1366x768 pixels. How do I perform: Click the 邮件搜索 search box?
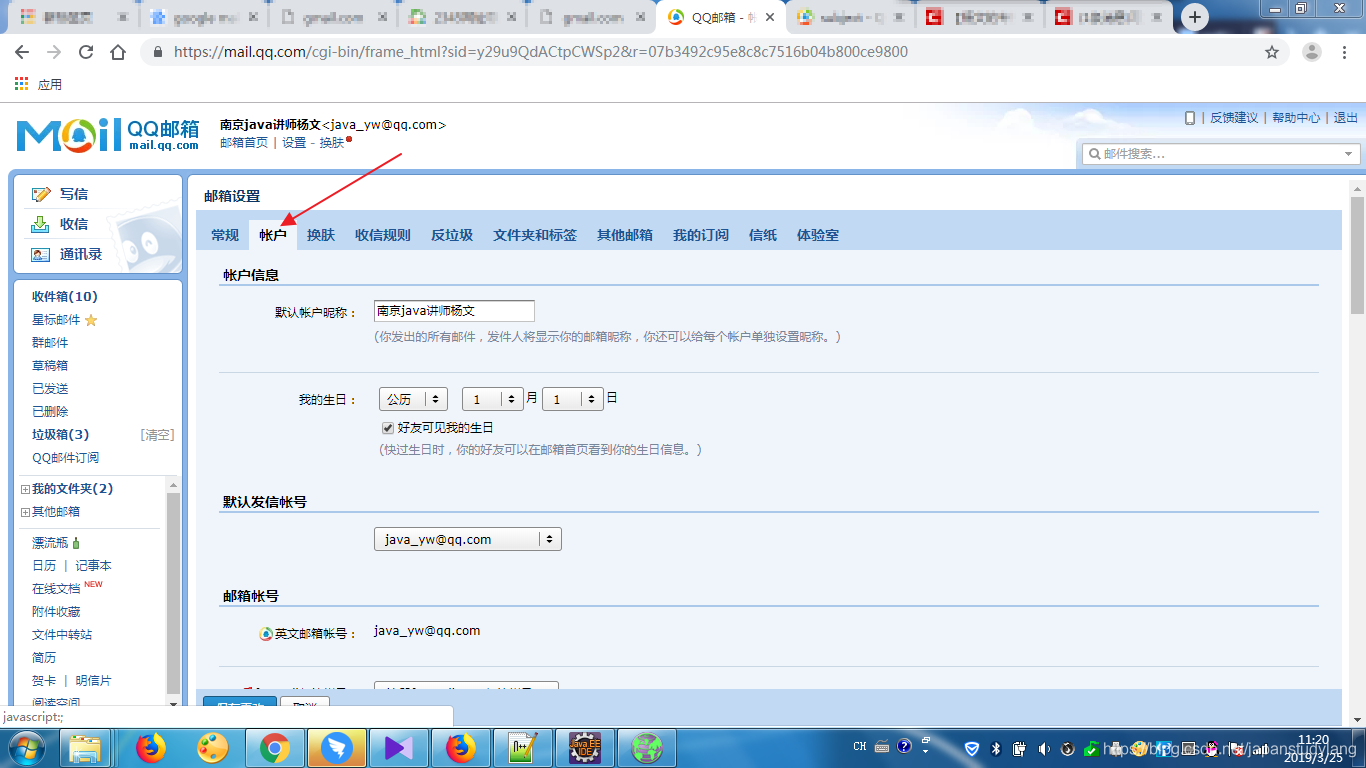[x=1220, y=154]
